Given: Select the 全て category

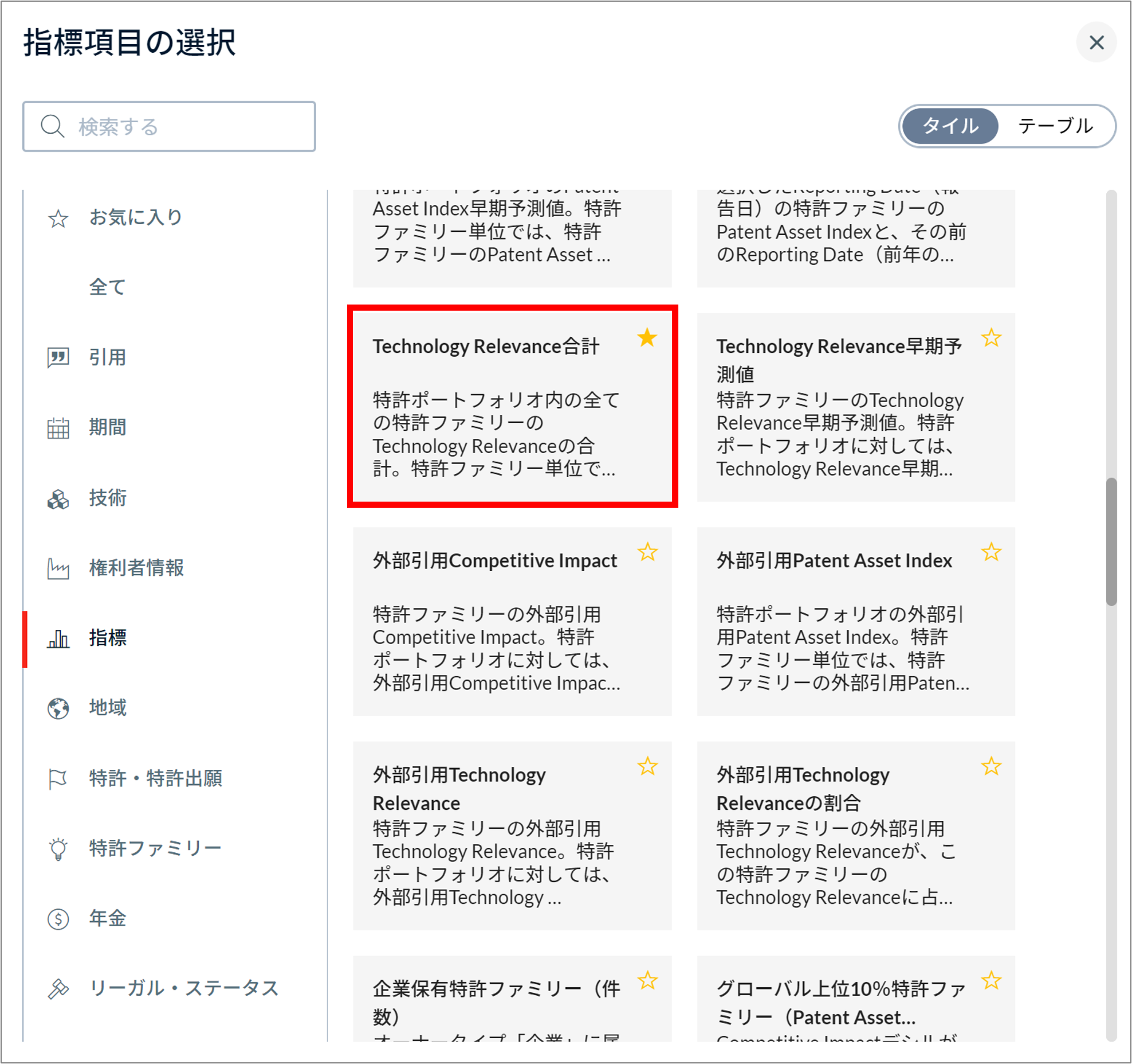Looking at the screenshot, I should click(x=107, y=287).
